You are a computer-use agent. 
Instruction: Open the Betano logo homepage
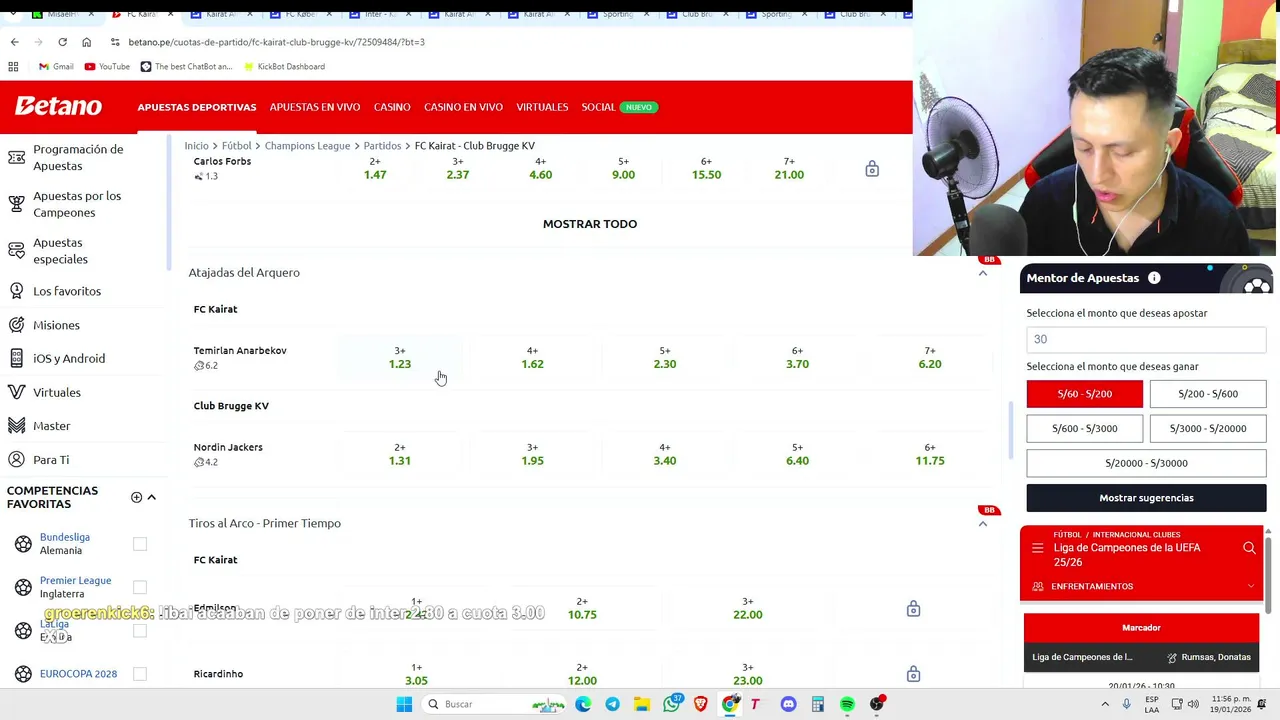click(x=58, y=106)
